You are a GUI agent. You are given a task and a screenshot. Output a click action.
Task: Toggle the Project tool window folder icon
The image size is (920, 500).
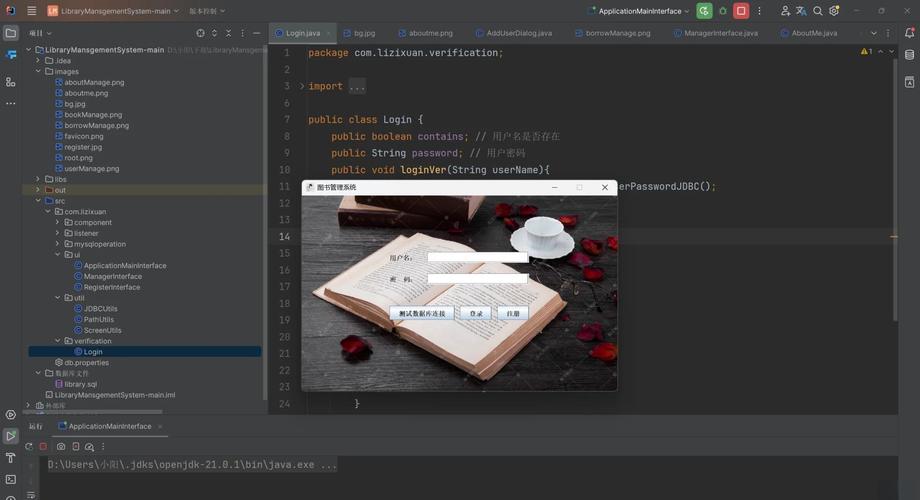pyautogui.click(x=11, y=33)
